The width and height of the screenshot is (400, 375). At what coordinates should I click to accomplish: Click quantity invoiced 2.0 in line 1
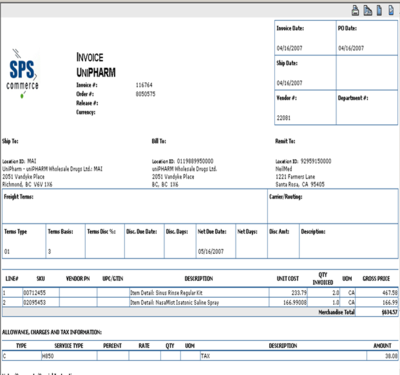(x=336, y=293)
